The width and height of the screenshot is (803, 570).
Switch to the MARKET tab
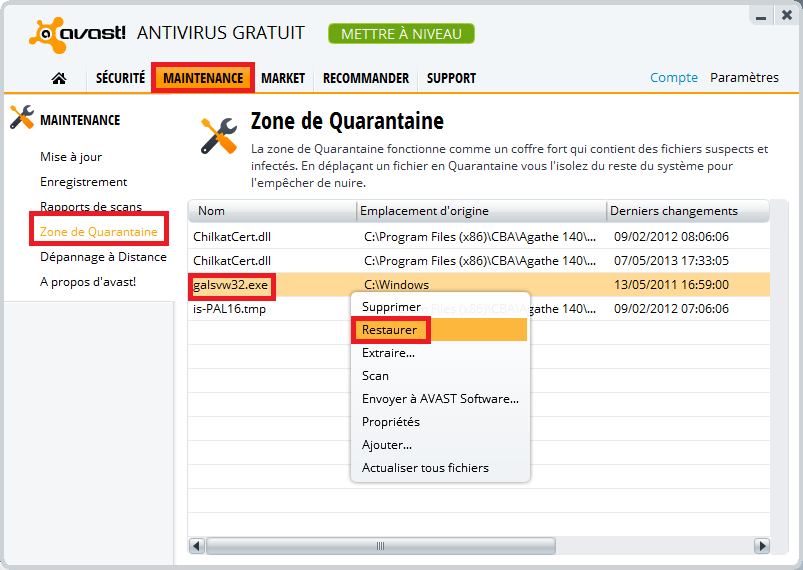coord(283,78)
